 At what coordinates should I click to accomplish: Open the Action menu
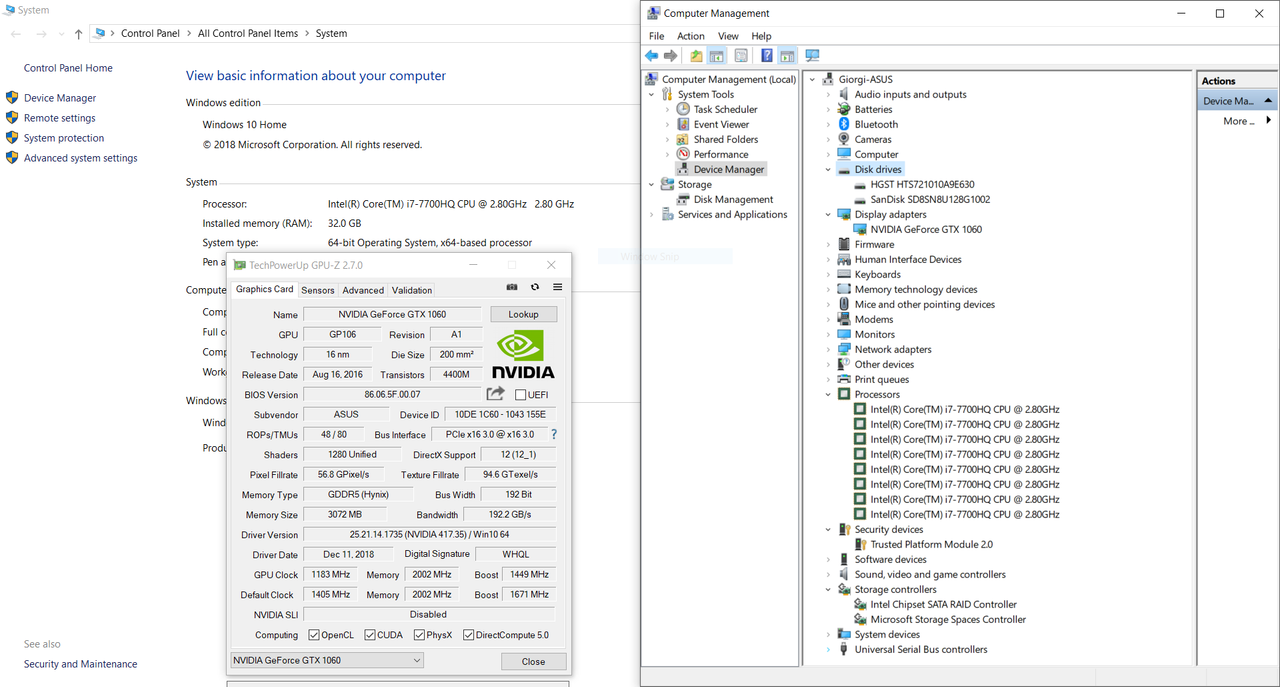tap(691, 36)
